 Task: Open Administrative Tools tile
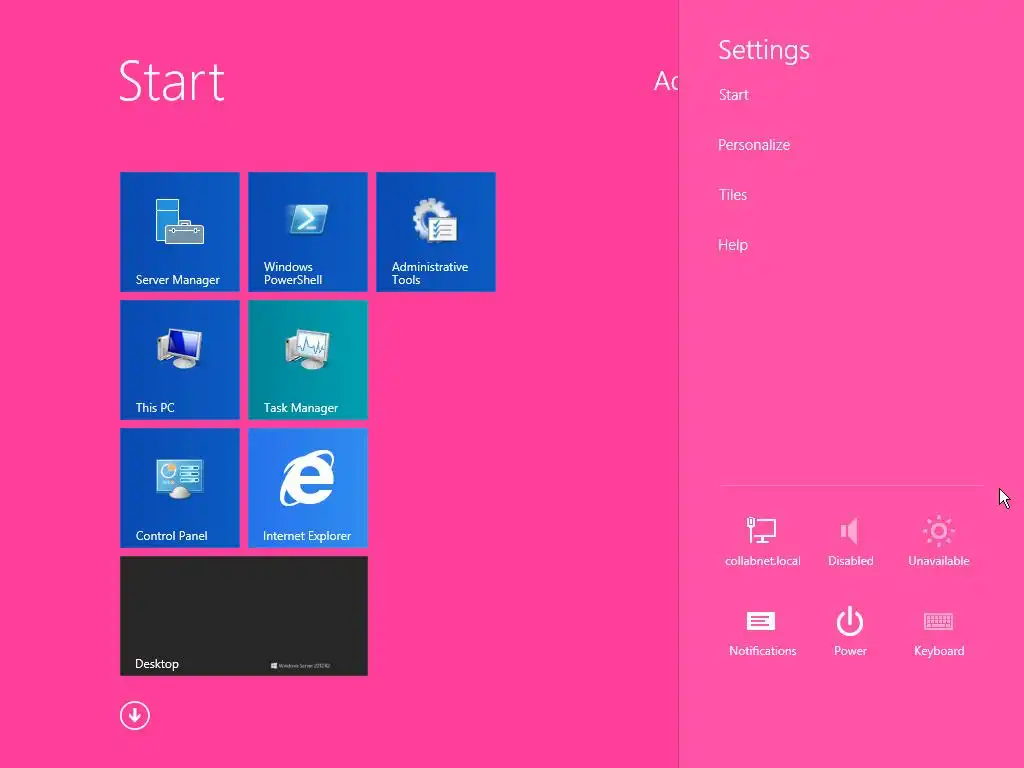coord(436,232)
